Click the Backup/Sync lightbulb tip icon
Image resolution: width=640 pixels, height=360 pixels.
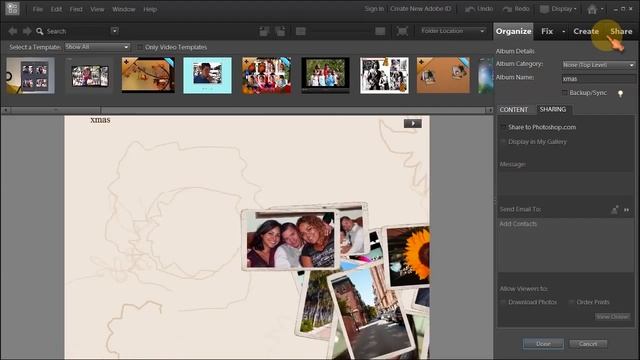pos(620,94)
